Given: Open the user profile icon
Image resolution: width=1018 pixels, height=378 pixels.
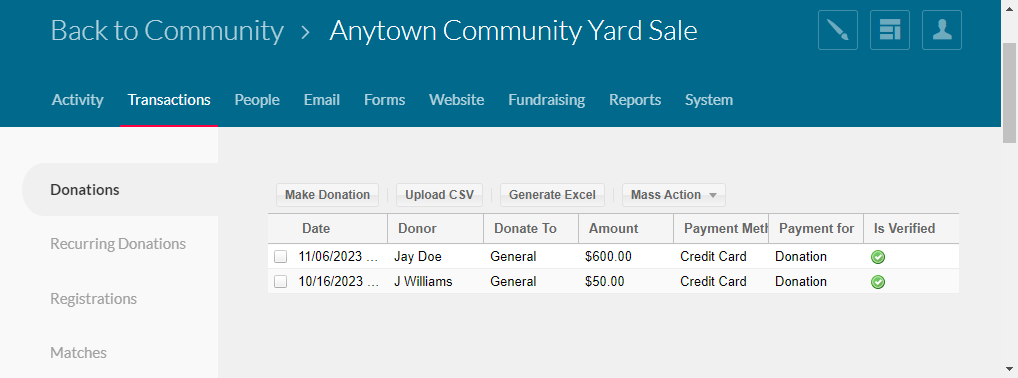Looking at the screenshot, I should pos(941,30).
